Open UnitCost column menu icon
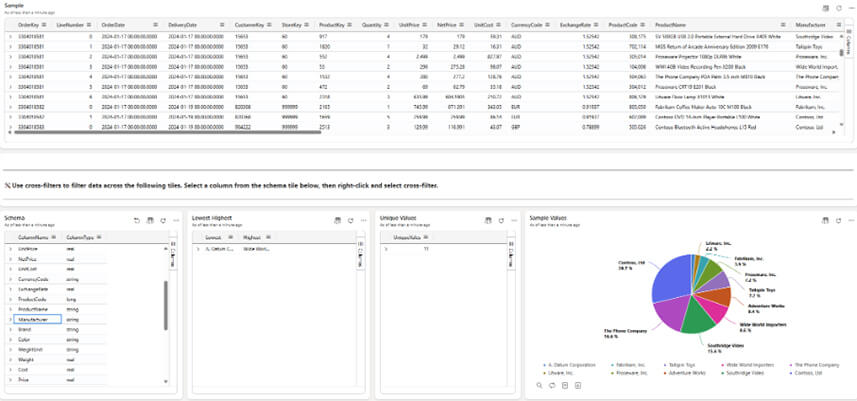857x401 pixels. pos(498,25)
